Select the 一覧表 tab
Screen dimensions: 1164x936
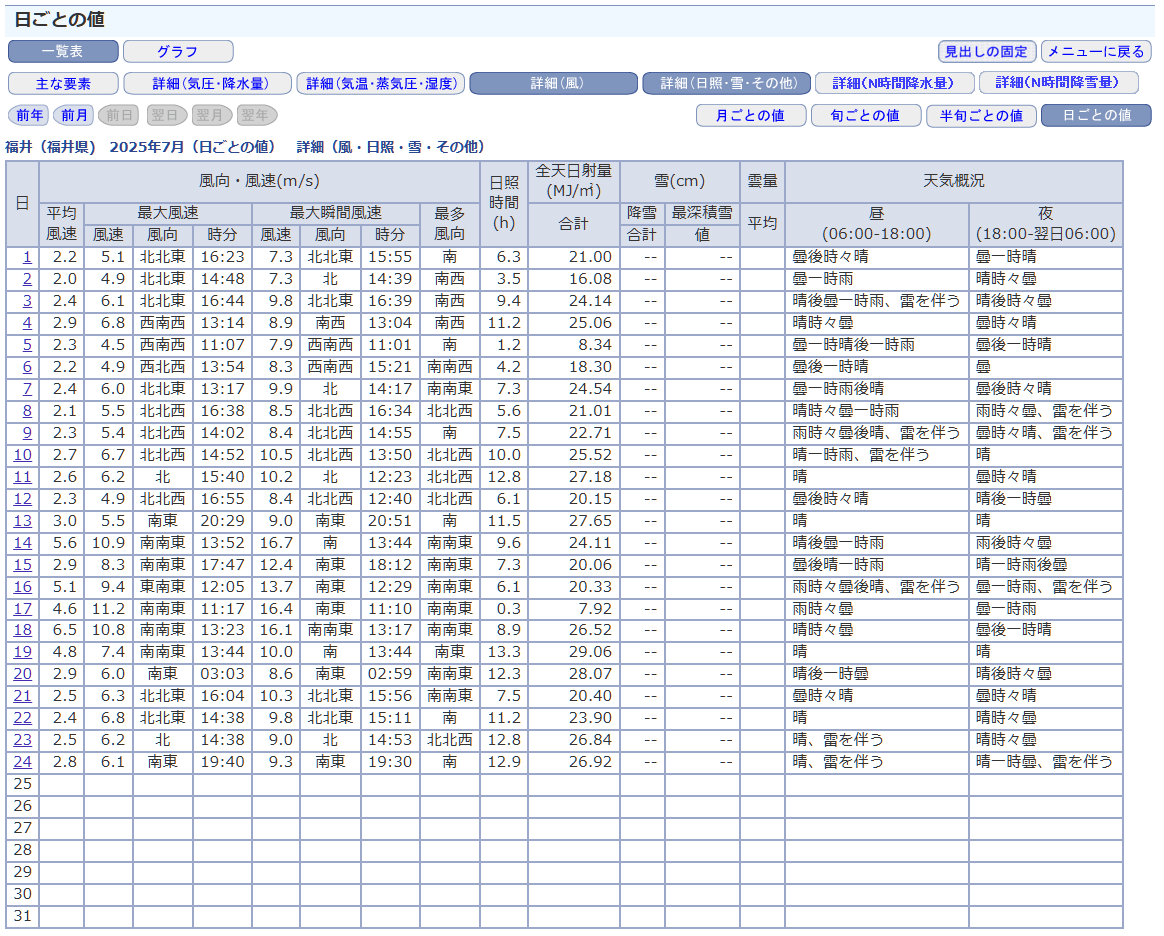63,52
